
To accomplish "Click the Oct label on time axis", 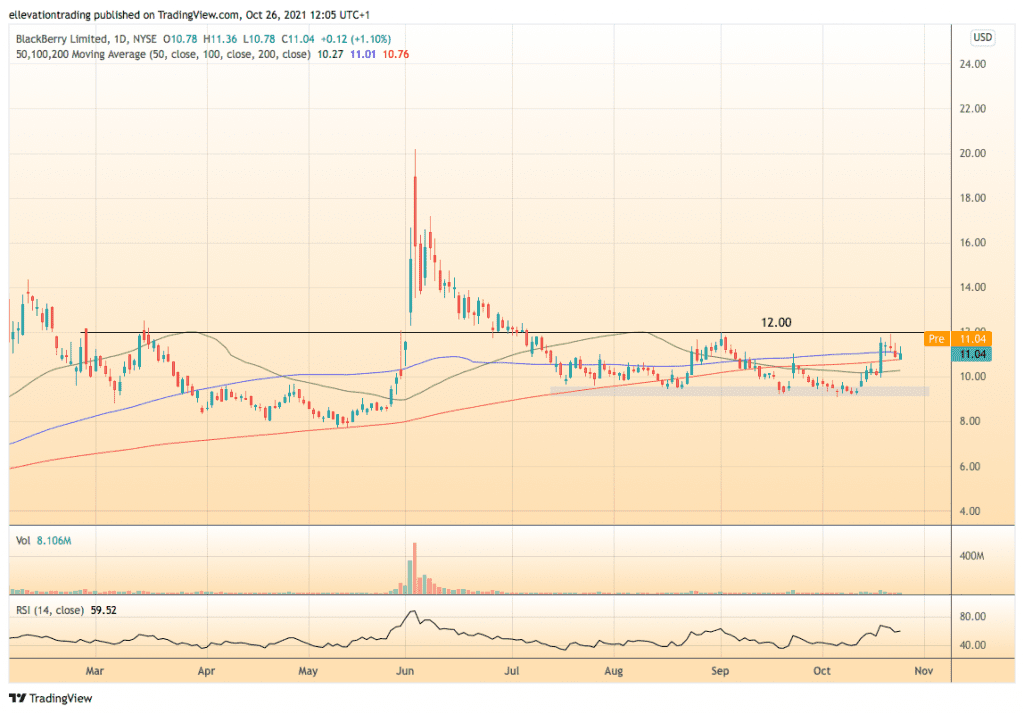I will 822,671.
